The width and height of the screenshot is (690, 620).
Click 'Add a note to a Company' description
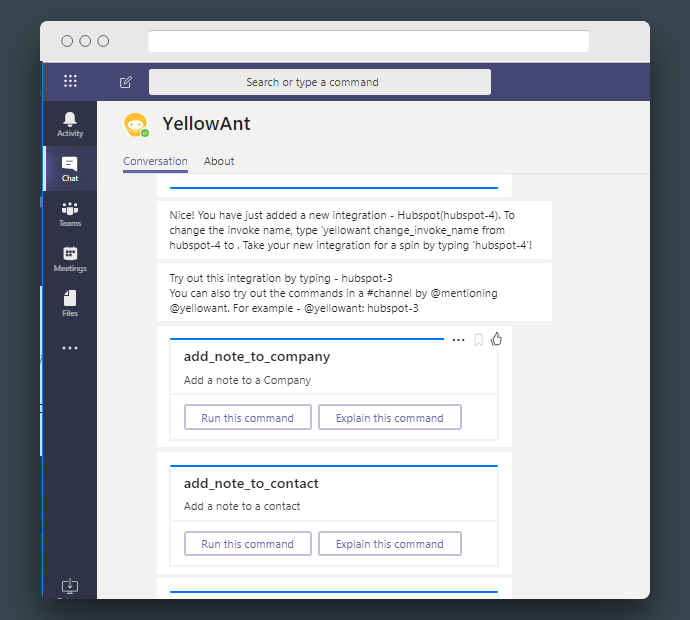tap(247, 380)
